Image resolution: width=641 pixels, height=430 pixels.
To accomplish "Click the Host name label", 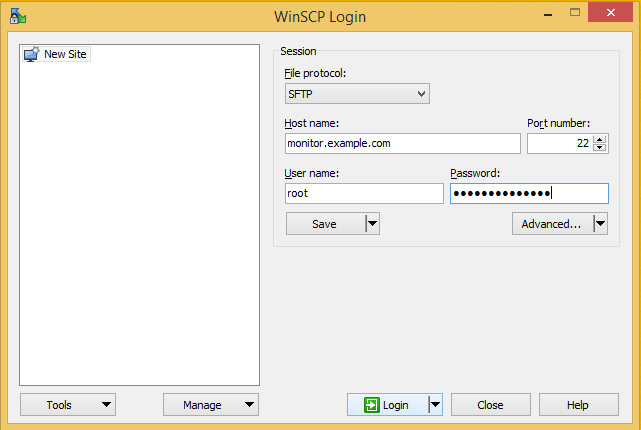I will (312, 123).
